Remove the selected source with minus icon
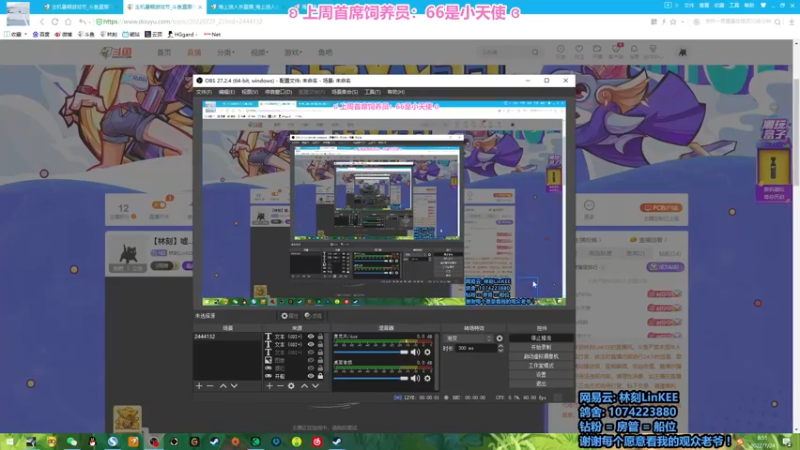Screen dimensions: 800x450 (x=280, y=386)
